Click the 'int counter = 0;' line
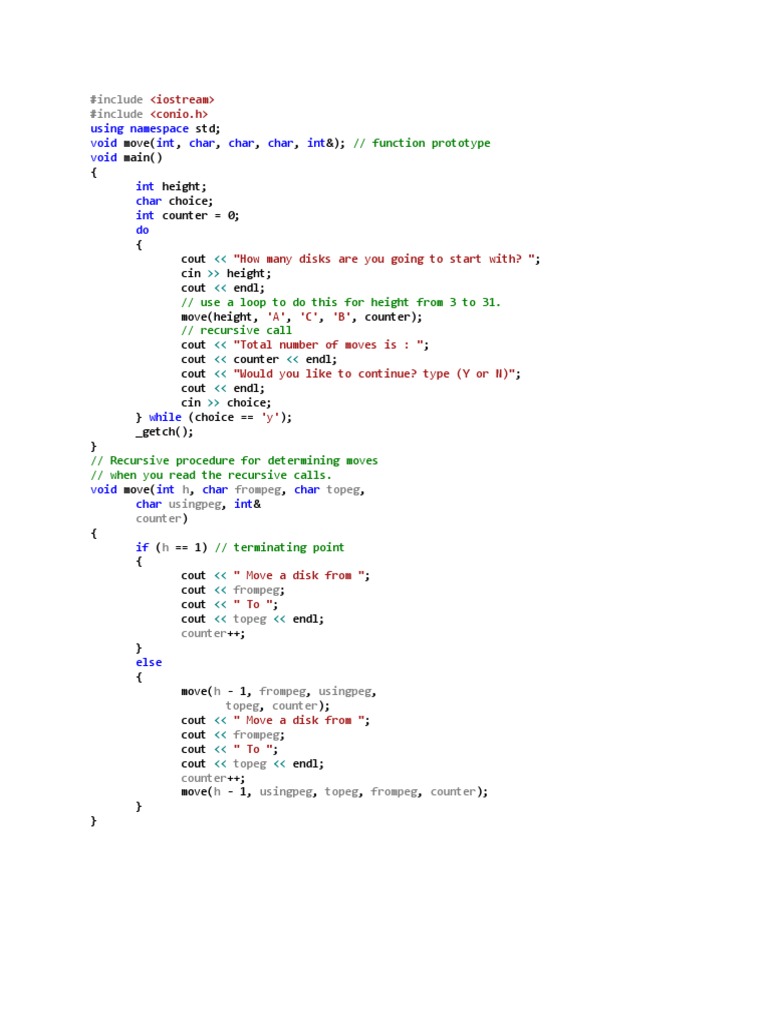This screenshot has width=768, height=1024. click(x=187, y=216)
